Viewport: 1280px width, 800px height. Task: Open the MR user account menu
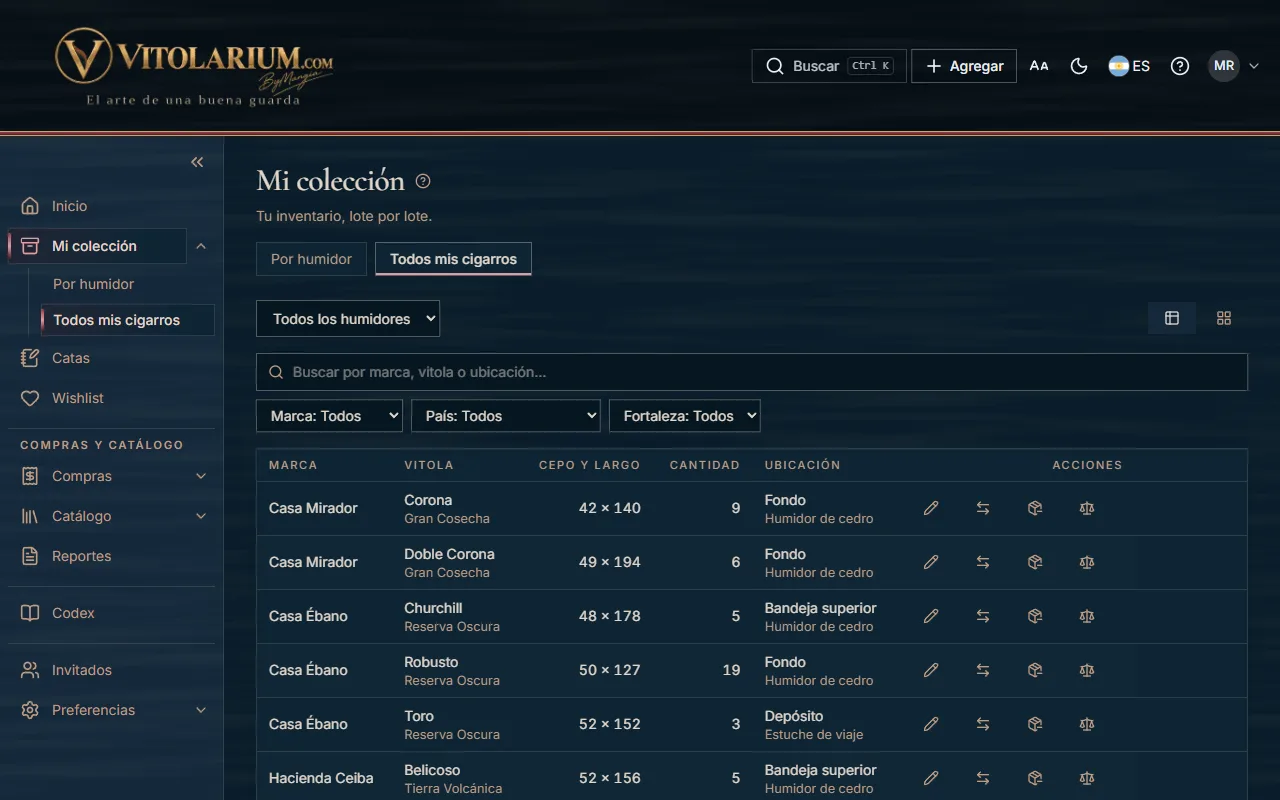(x=1233, y=66)
